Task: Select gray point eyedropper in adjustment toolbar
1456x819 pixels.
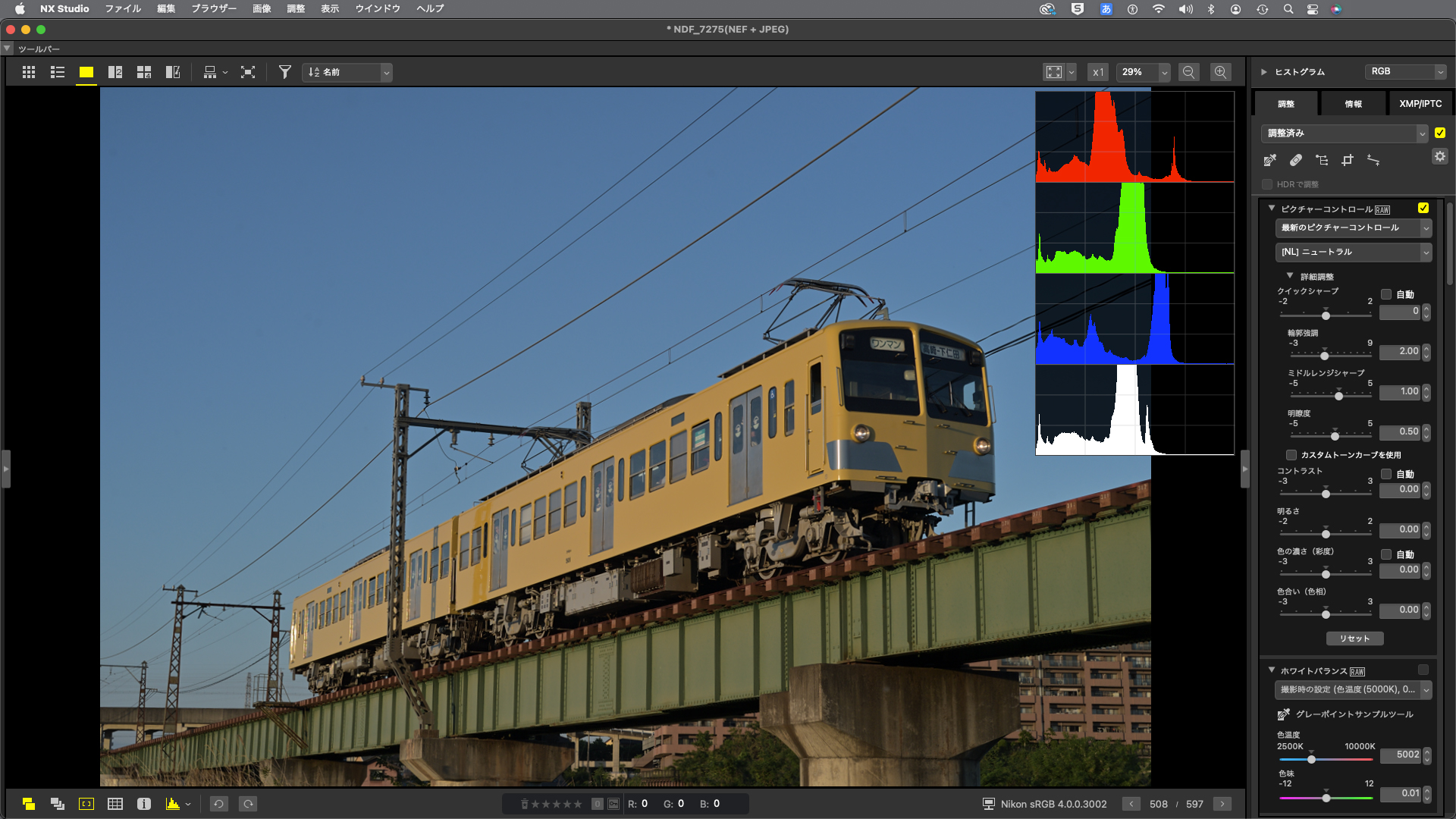Action: point(1270,160)
